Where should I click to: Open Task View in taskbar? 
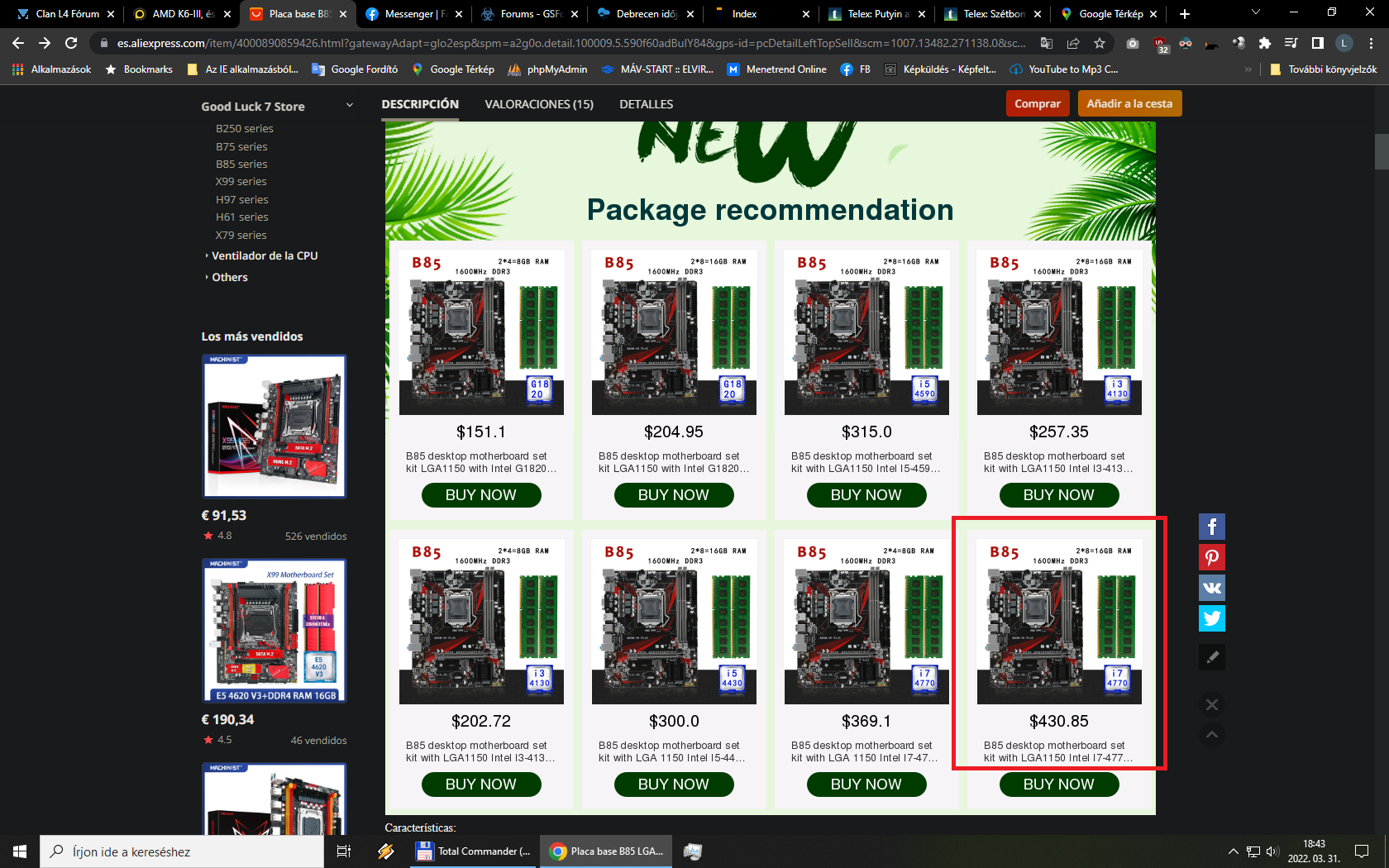tap(344, 851)
